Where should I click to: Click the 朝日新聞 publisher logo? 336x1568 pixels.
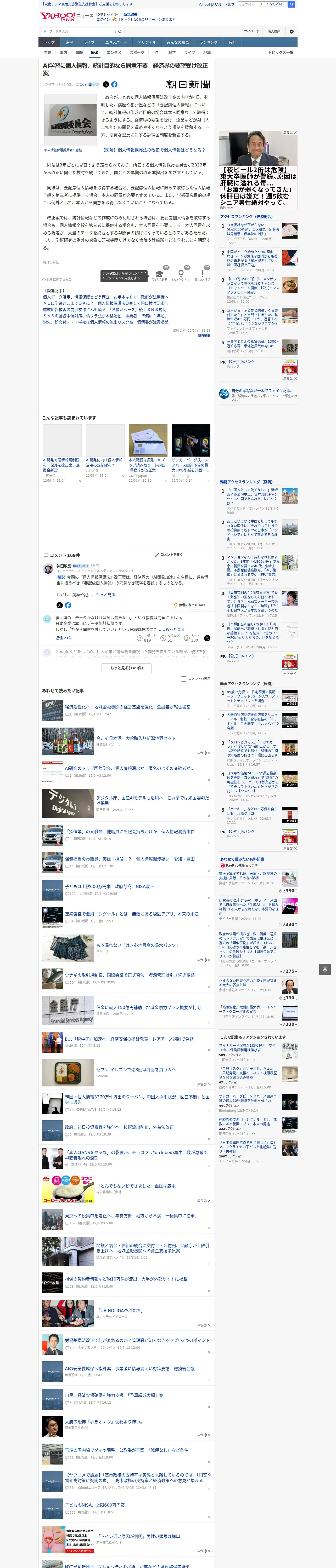click(188, 85)
